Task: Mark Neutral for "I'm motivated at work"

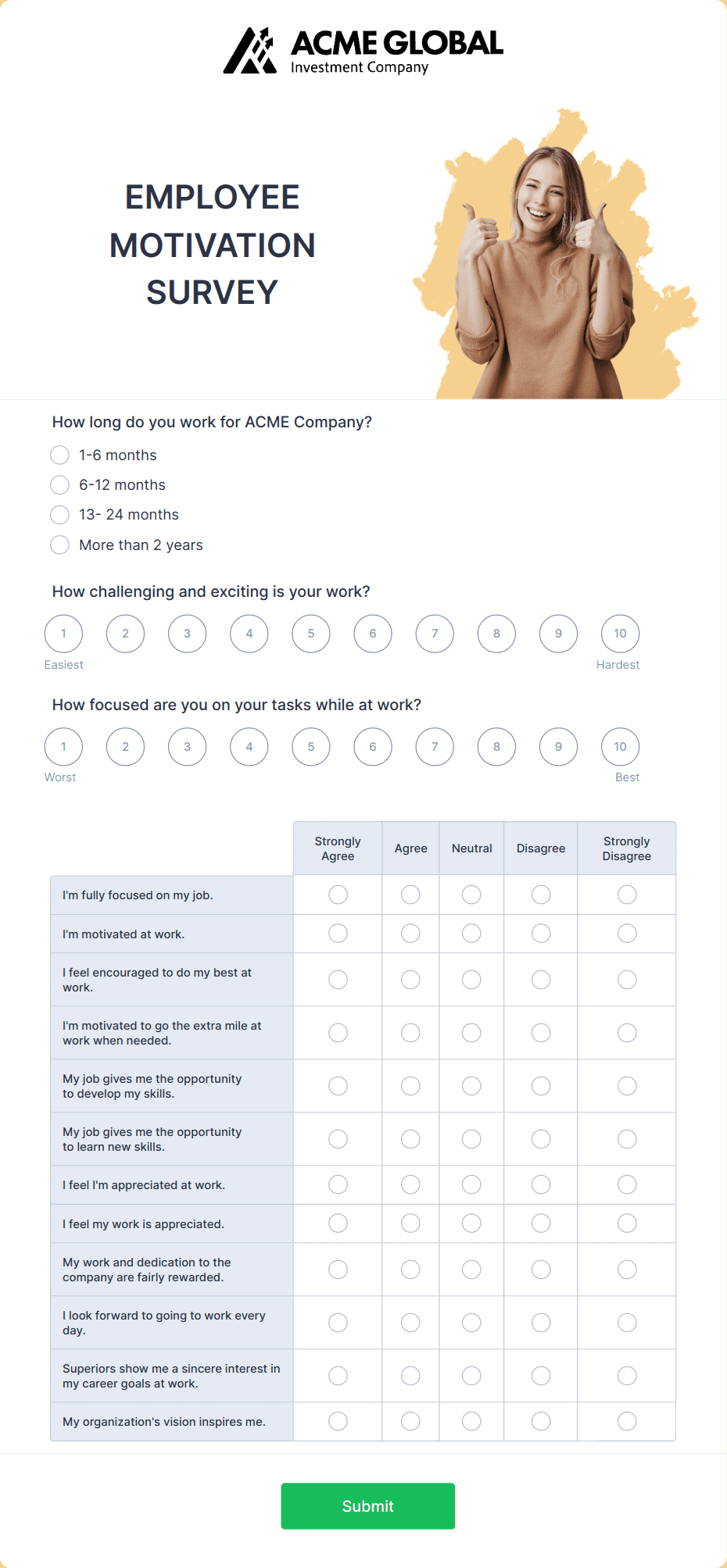Action: [x=471, y=933]
